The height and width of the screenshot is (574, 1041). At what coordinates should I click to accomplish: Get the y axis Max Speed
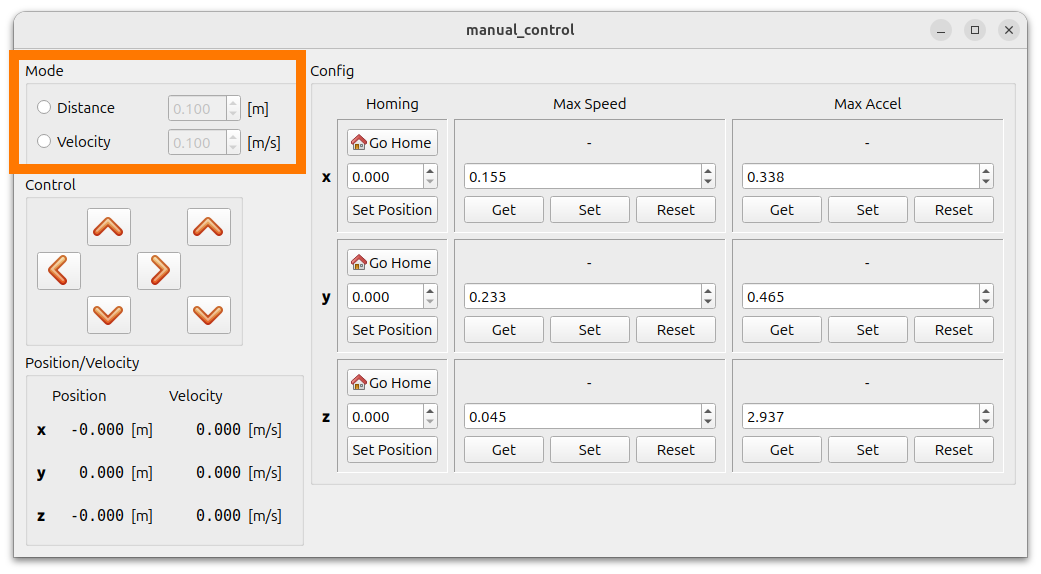[x=504, y=330]
